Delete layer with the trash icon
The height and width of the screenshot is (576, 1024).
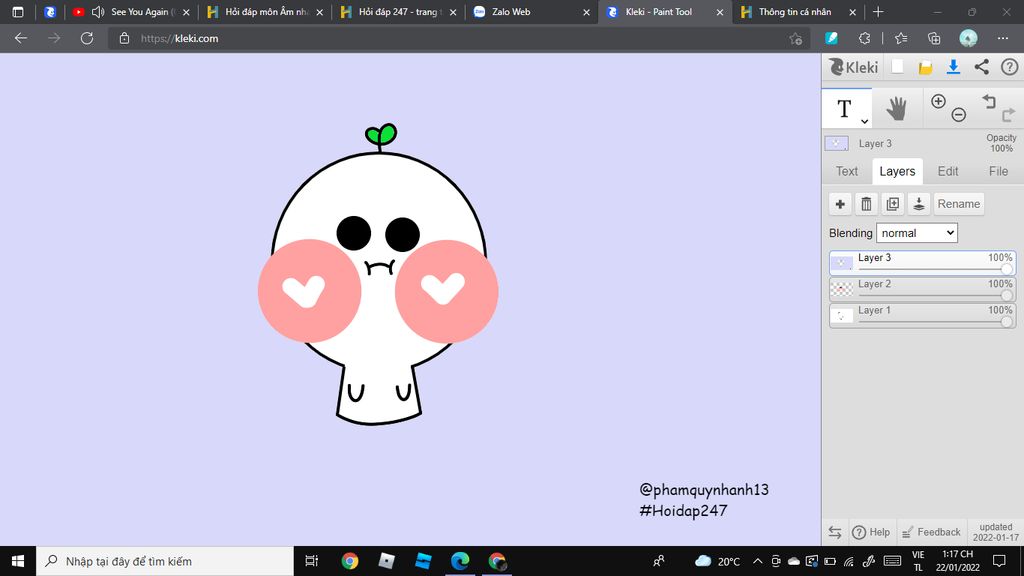click(866, 204)
